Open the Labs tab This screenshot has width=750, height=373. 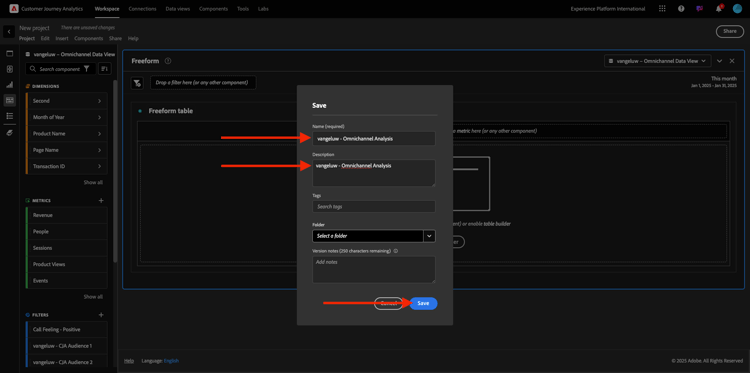click(263, 9)
